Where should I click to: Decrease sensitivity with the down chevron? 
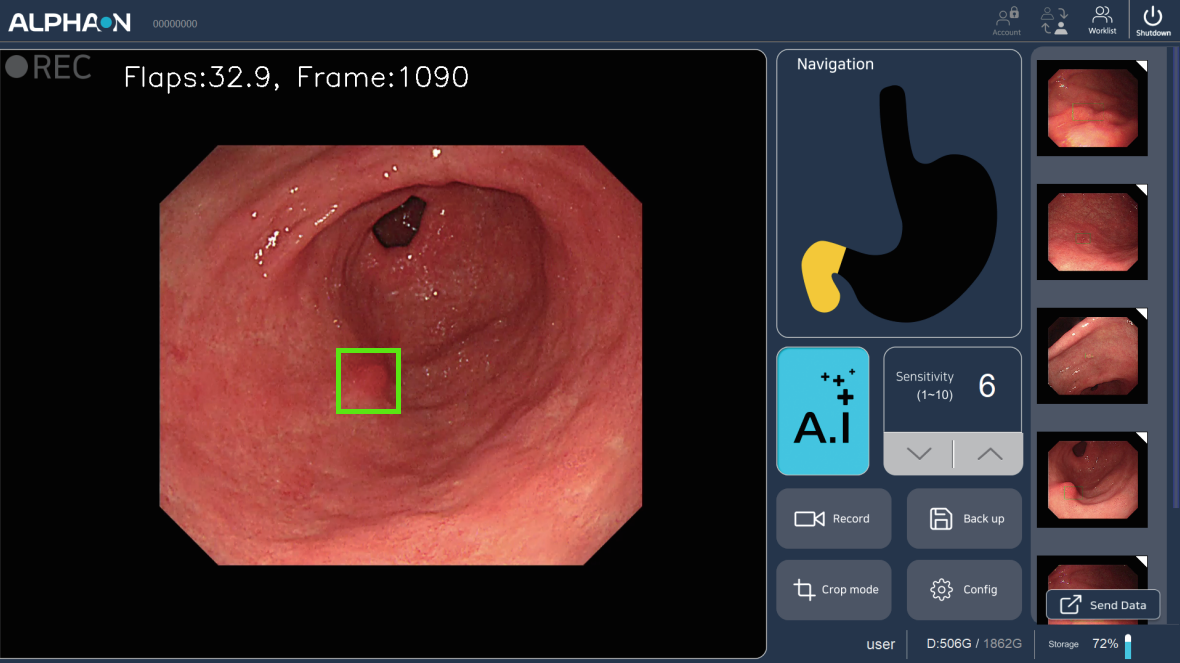pyautogui.click(x=919, y=454)
